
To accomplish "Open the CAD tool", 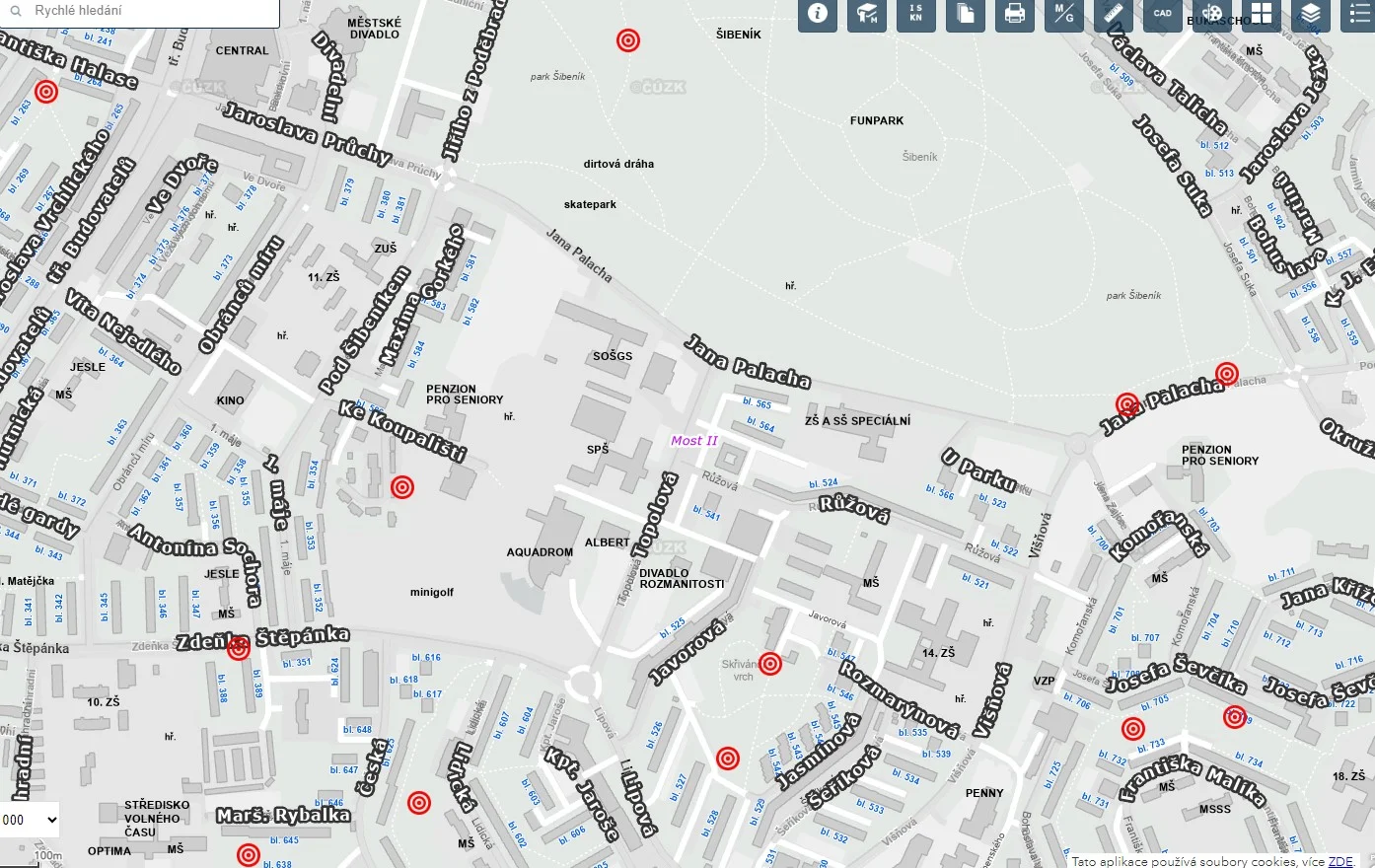I will coord(1162,15).
